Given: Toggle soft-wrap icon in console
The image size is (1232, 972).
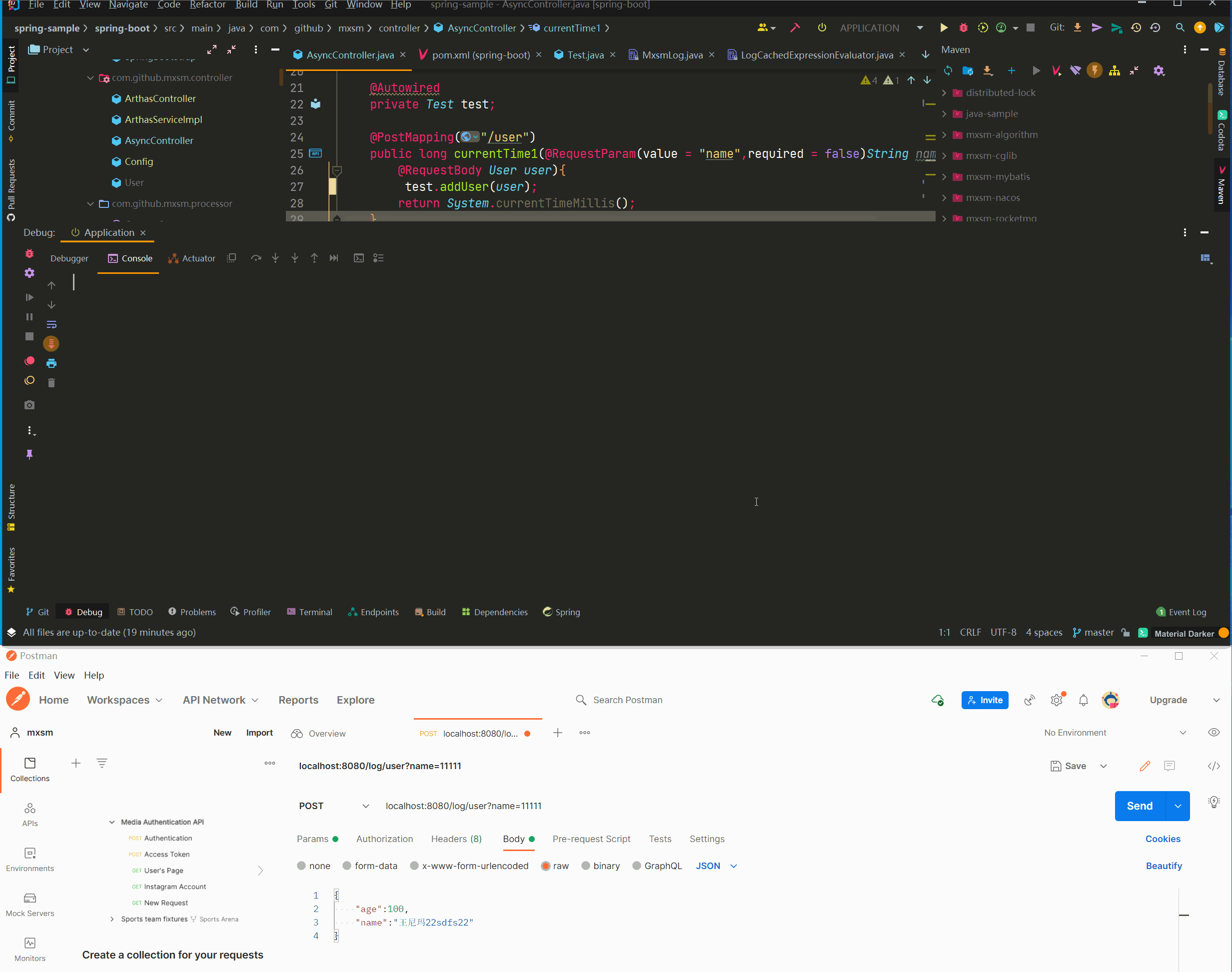Looking at the screenshot, I should point(51,324).
